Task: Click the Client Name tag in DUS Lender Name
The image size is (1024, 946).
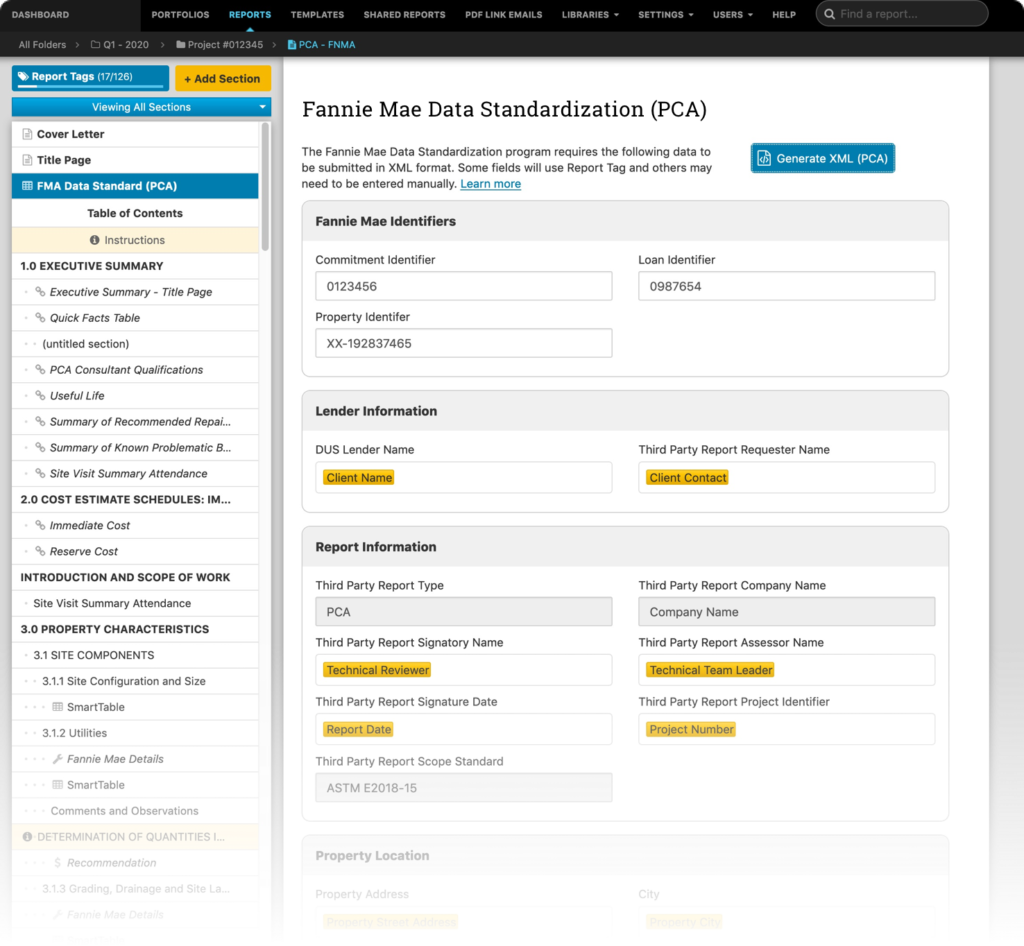Action: click(359, 477)
